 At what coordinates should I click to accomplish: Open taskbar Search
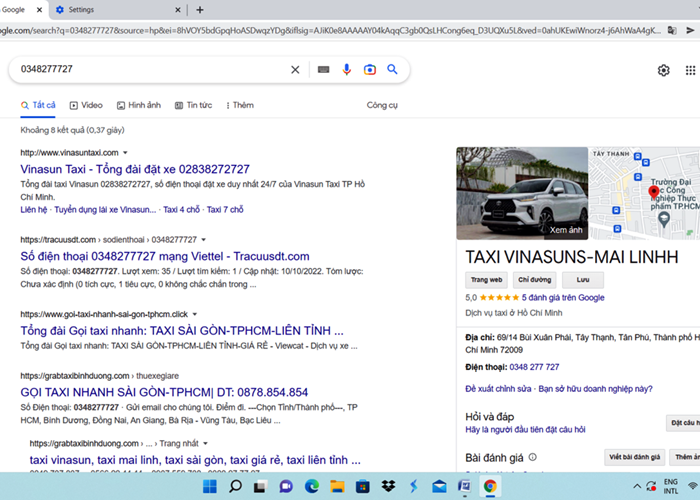(x=235, y=486)
